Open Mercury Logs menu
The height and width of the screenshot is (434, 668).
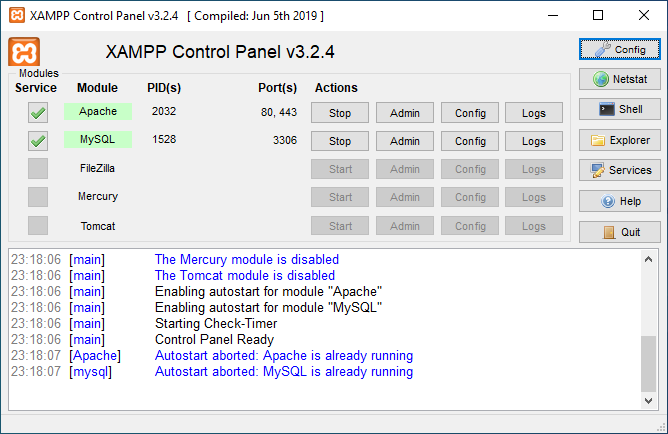tap(534, 197)
